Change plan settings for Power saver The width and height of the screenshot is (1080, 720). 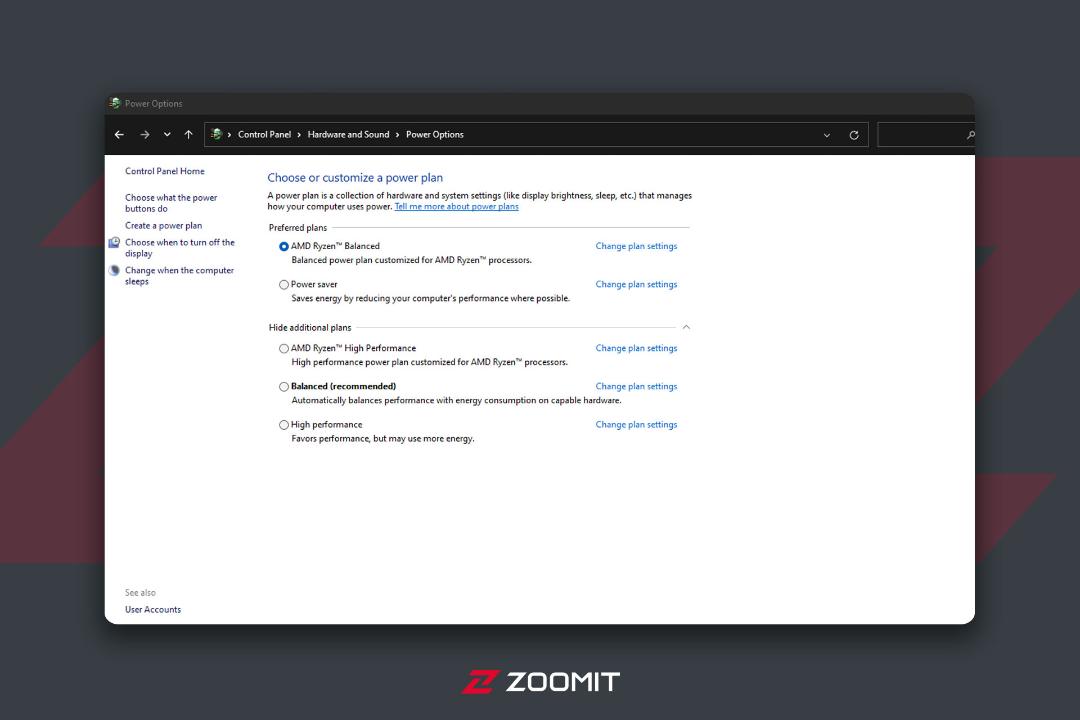tap(636, 285)
